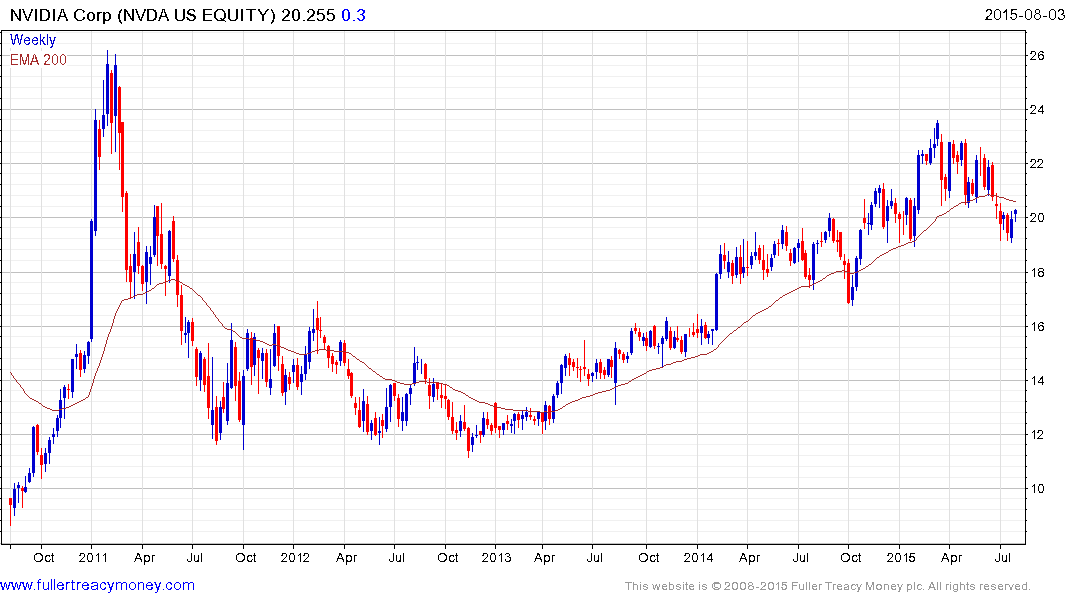
Task: Click the 10 price axis label
Action: click(x=1037, y=489)
